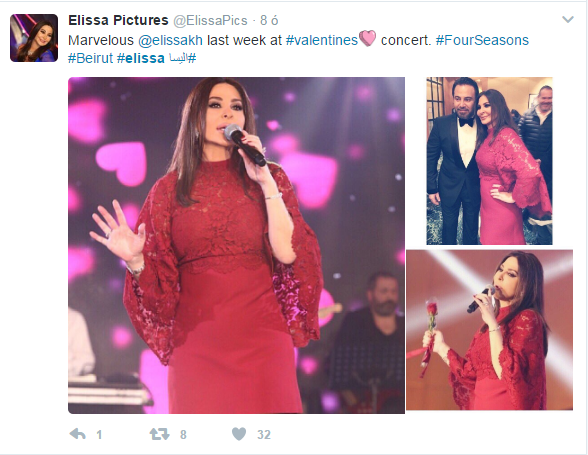Viewport: 588px width, 455px height.
Task: Open the Elissa Pictures account name
Action: (x=118, y=20)
